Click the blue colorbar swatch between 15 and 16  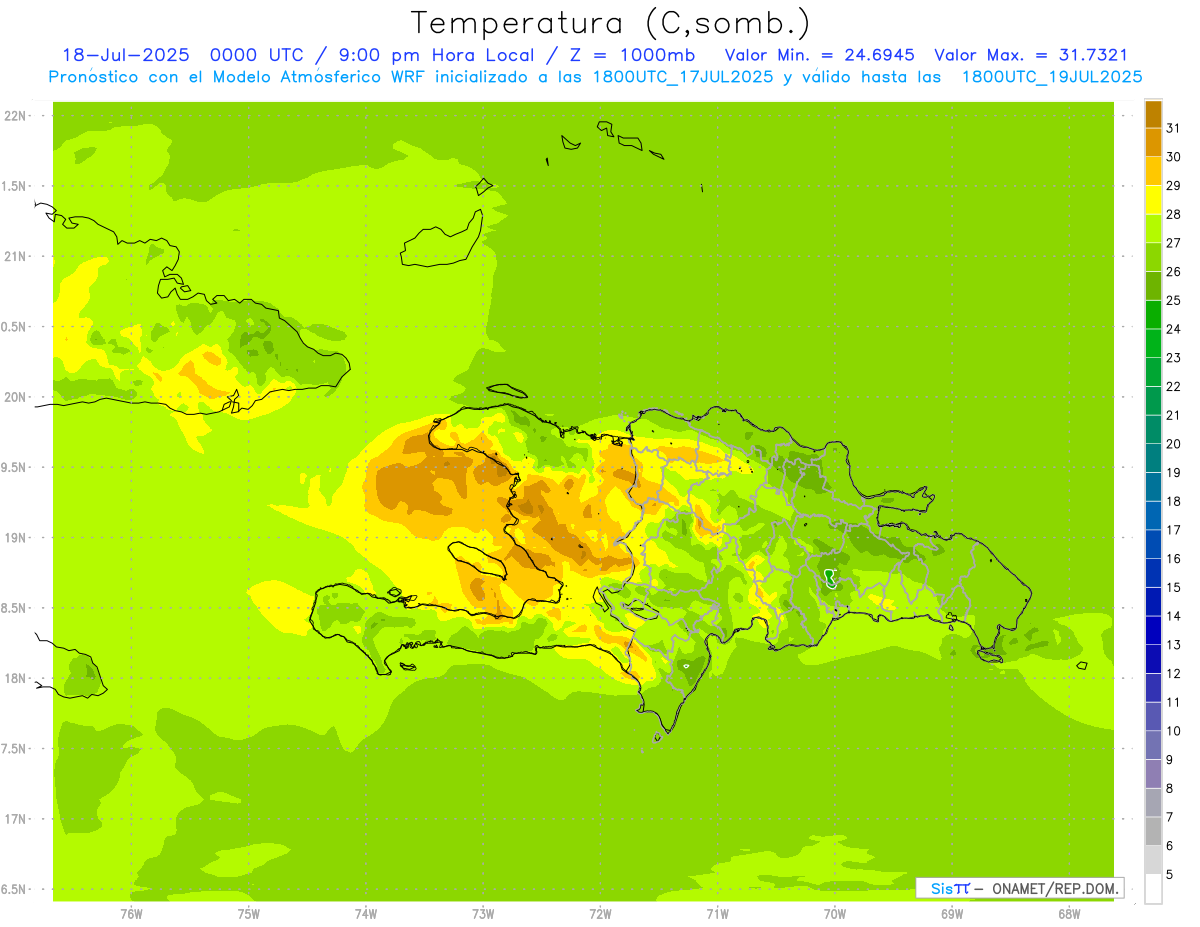click(x=1153, y=573)
